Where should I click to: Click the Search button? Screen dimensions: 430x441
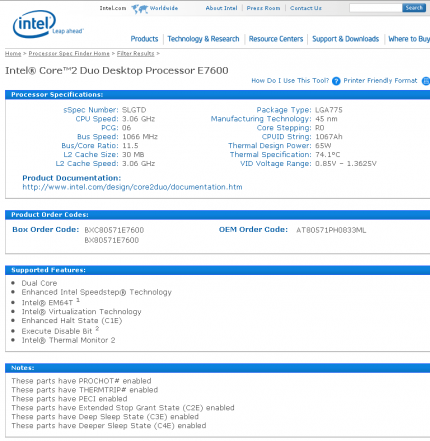point(414,8)
